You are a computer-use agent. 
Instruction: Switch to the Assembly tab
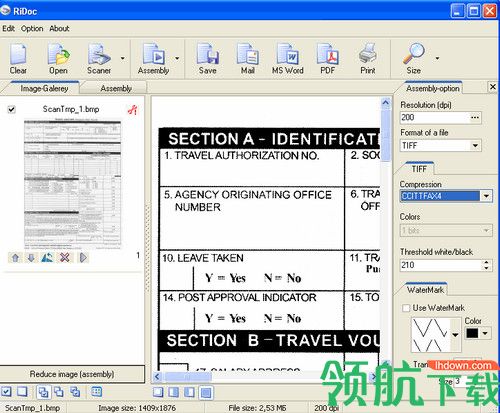tap(116, 88)
